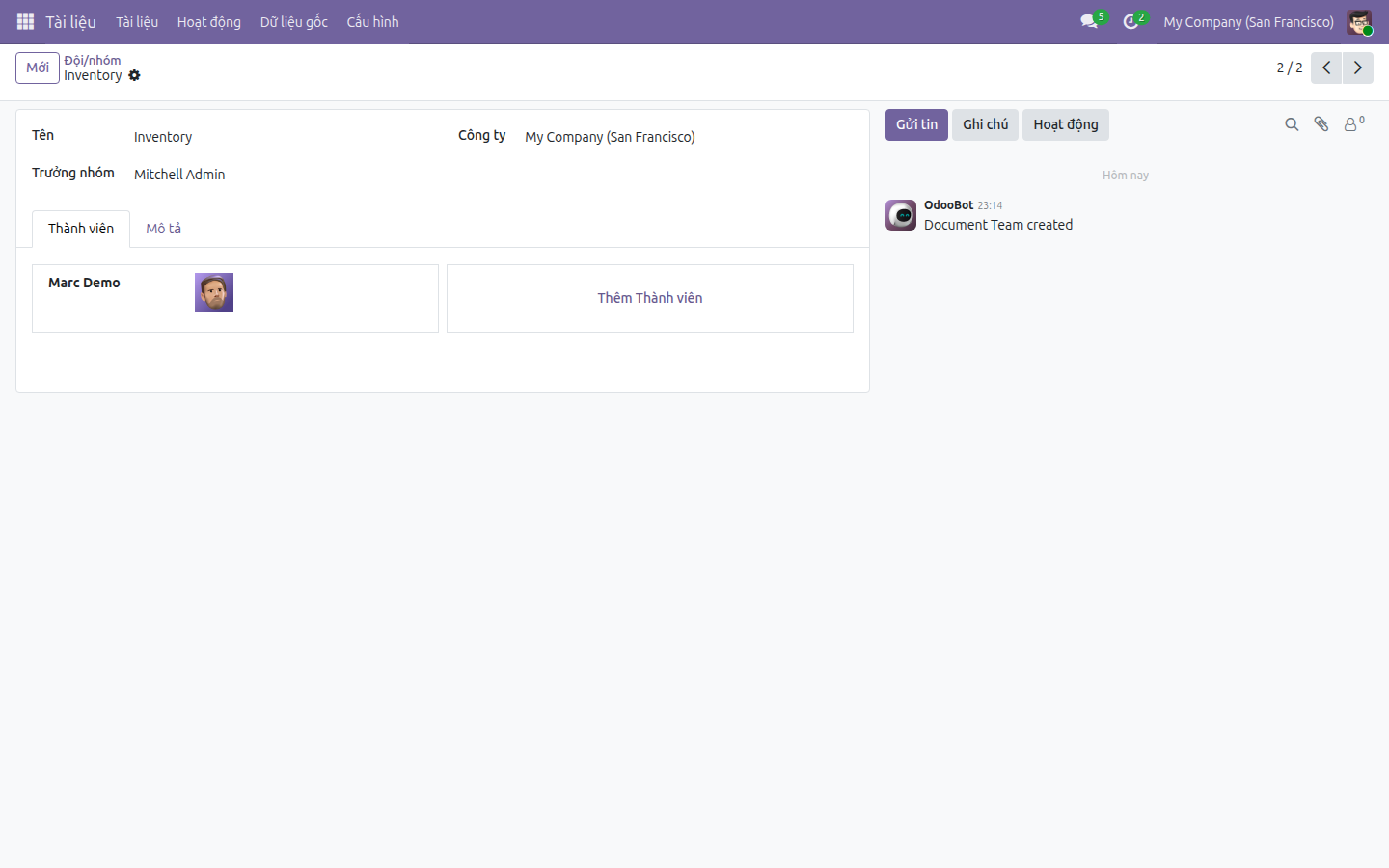The image size is (1389, 868).
Task: Click the Mới button
Action: [38, 68]
